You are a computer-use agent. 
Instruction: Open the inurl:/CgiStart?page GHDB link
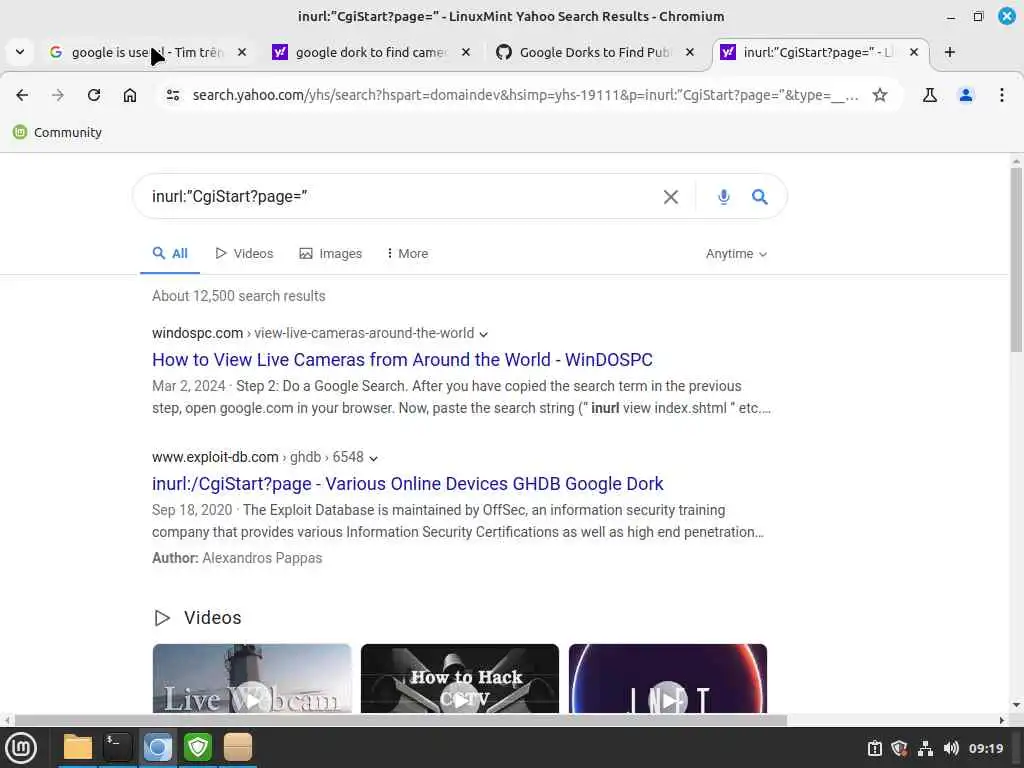(x=408, y=484)
